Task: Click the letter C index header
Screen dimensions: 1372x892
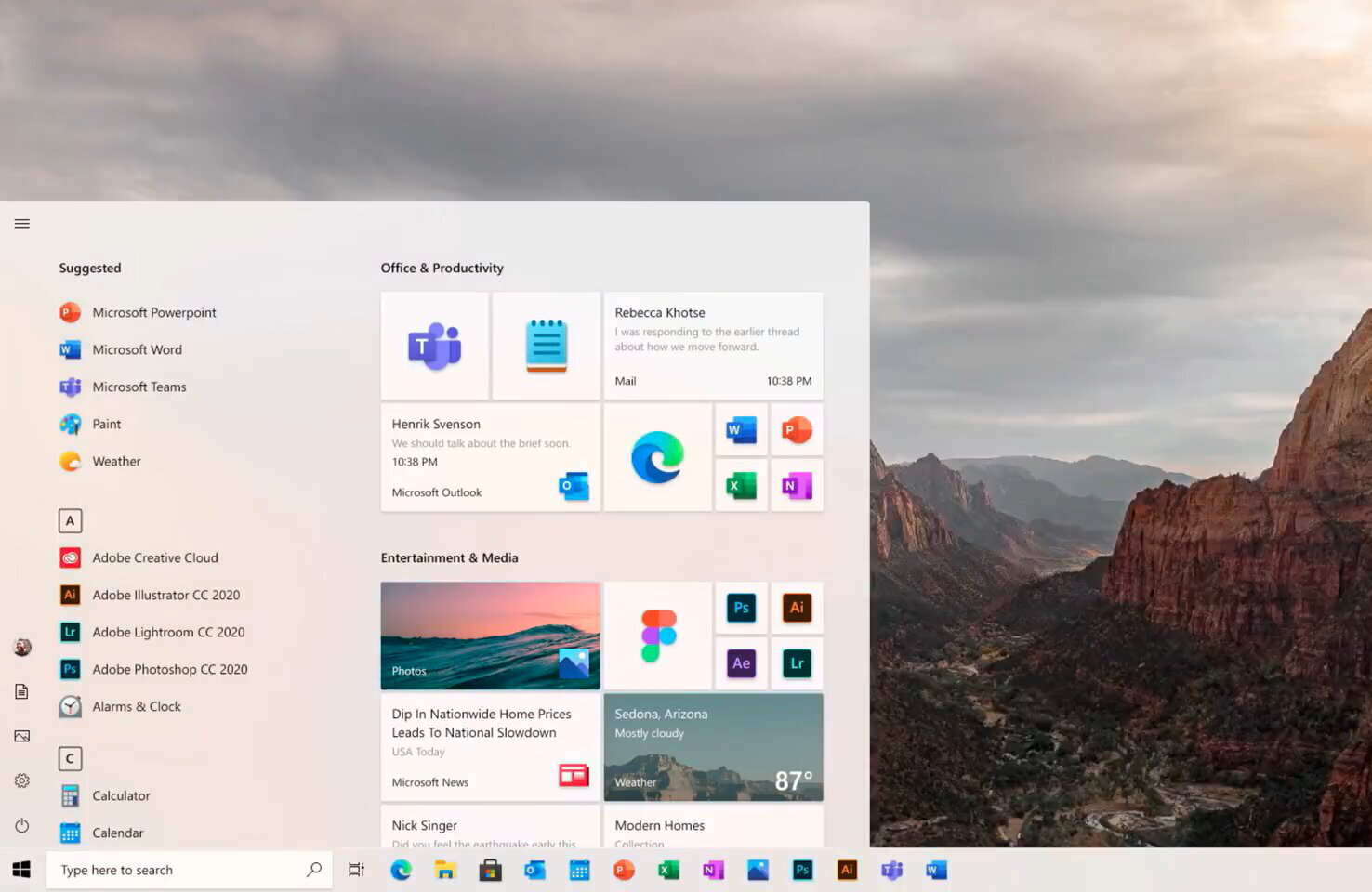Action: (70, 759)
